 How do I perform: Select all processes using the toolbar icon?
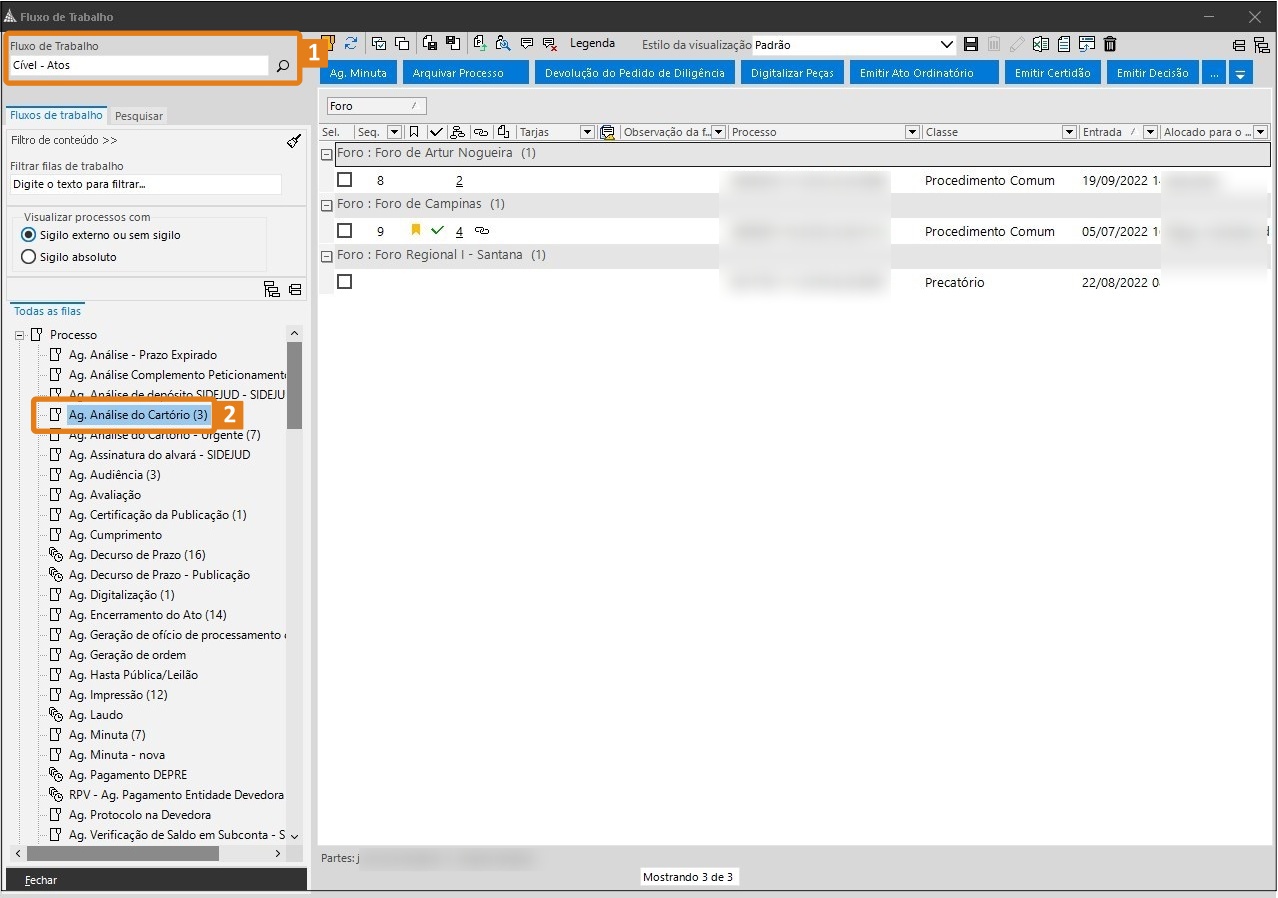[x=379, y=44]
